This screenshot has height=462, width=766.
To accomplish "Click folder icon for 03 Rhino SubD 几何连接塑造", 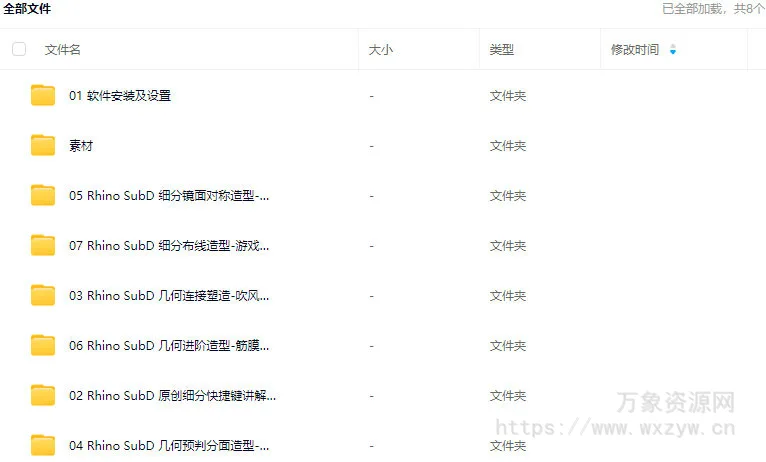I will coord(43,295).
